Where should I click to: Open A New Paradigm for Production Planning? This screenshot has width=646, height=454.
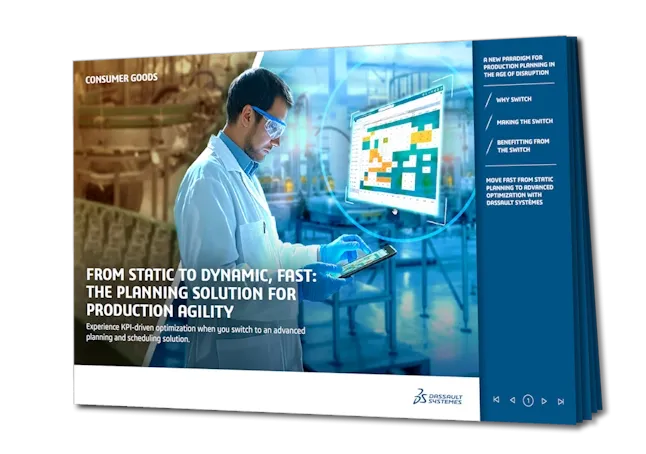(519, 66)
